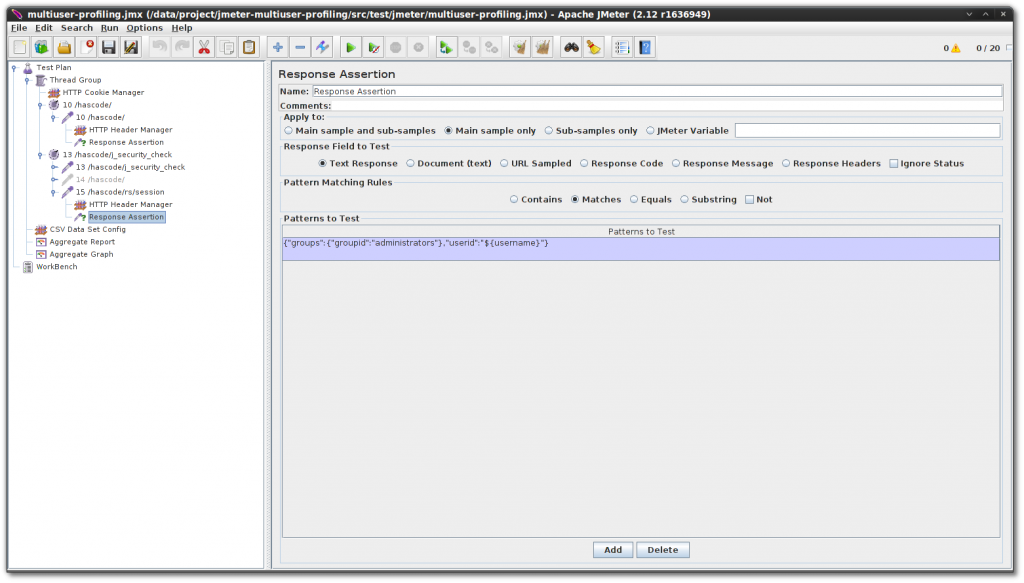Screen dimensions: 1024x583
Task: Enable the Ignore Status checkbox
Action: [893, 162]
